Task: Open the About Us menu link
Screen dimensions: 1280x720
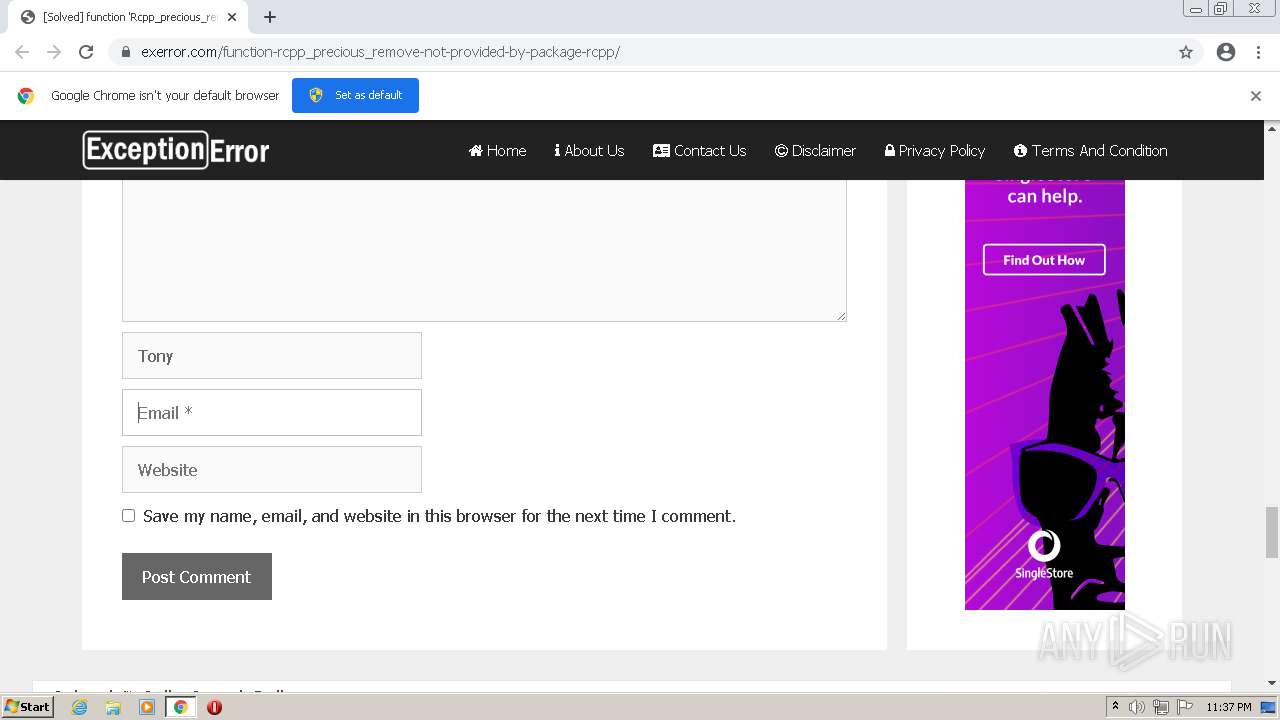Action: [589, 150]
